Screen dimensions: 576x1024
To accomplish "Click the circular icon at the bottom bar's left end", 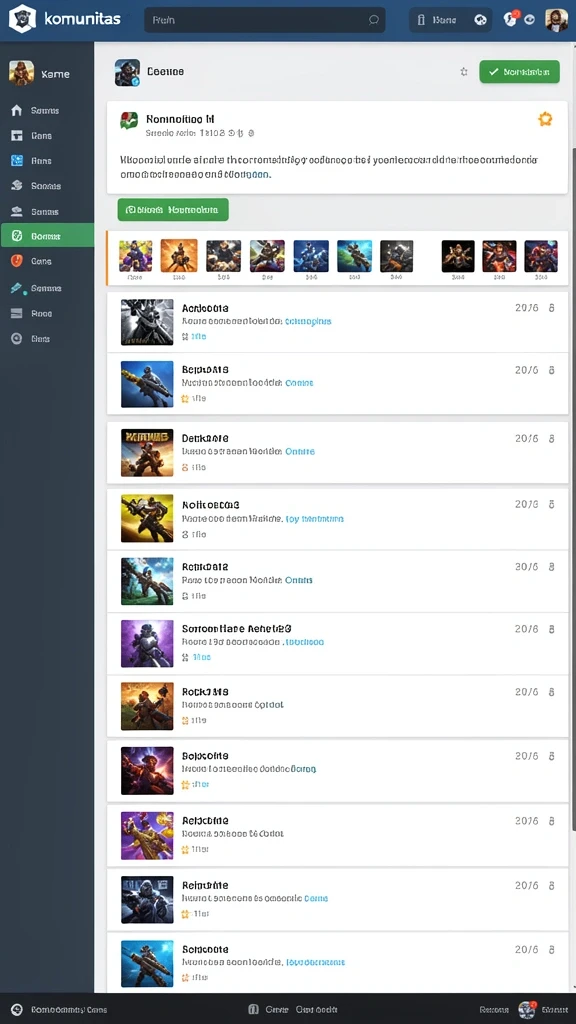I will [x=18, y=1009].
